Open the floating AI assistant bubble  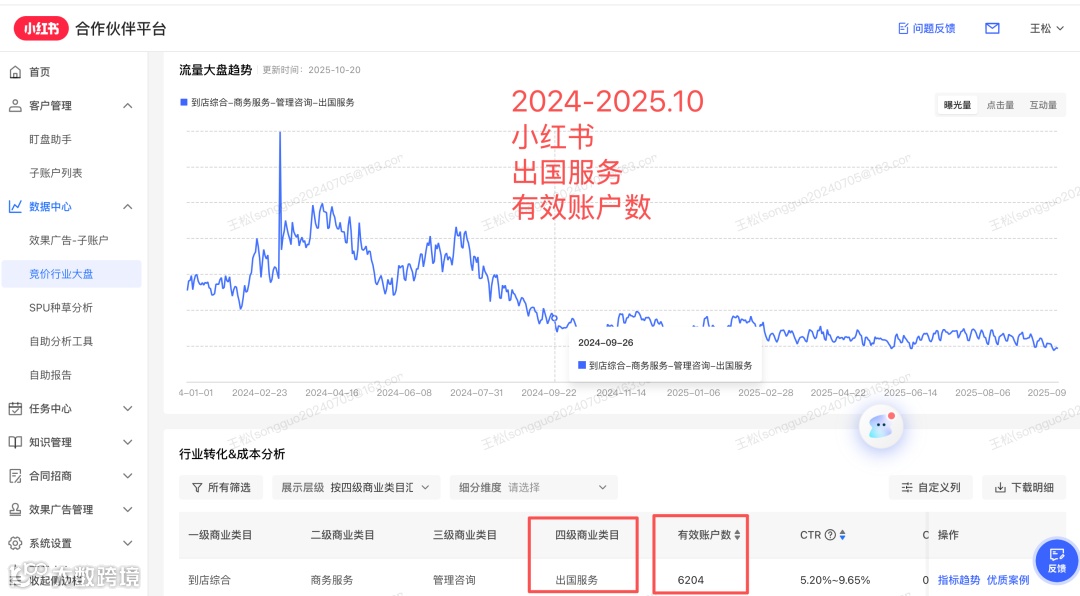click(881, 426)
